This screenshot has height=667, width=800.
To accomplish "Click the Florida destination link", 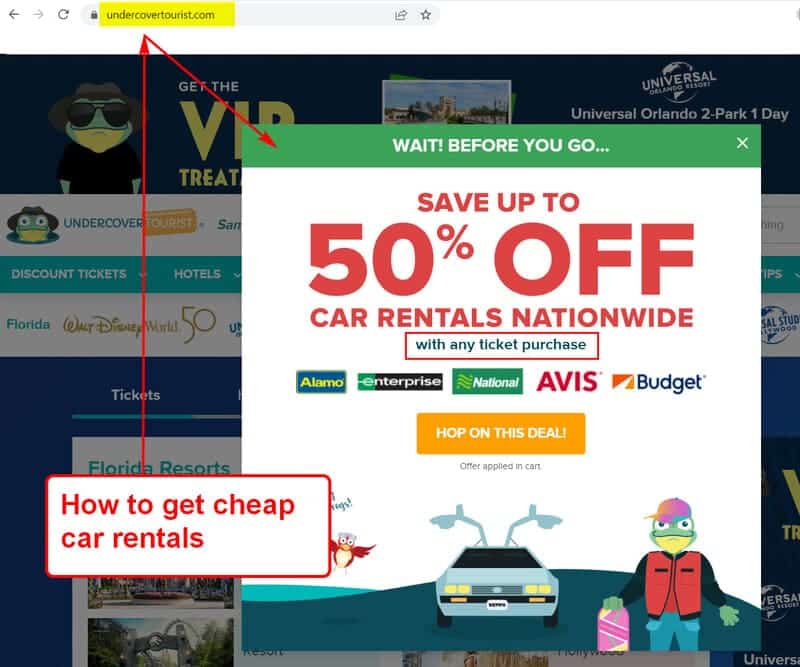I will coord(28,325).
